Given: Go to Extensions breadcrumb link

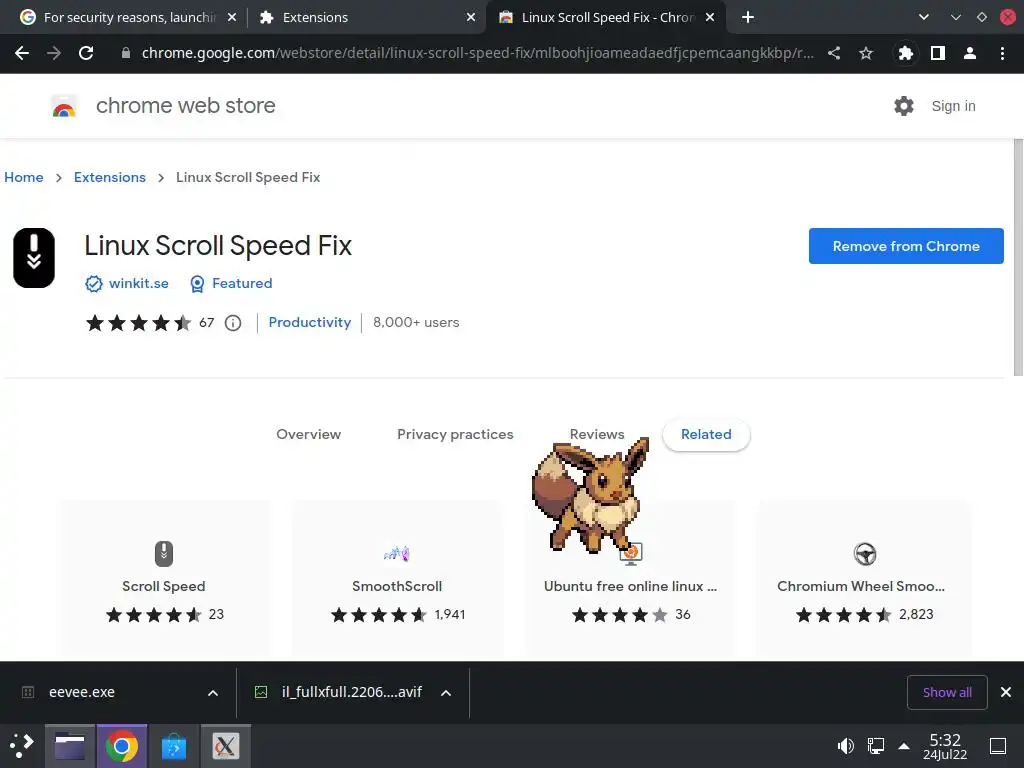Looking at the screenshot, I should (x=110, y=178).
